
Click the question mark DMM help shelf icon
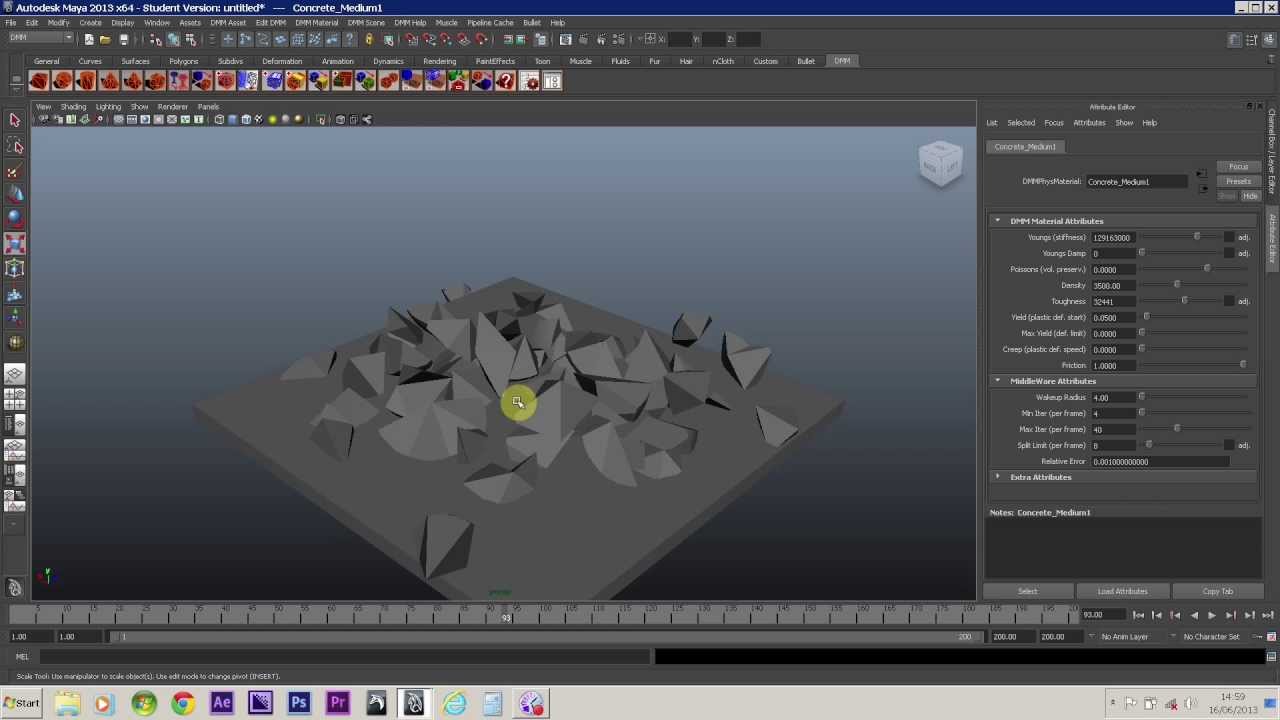tap(505, 82)
